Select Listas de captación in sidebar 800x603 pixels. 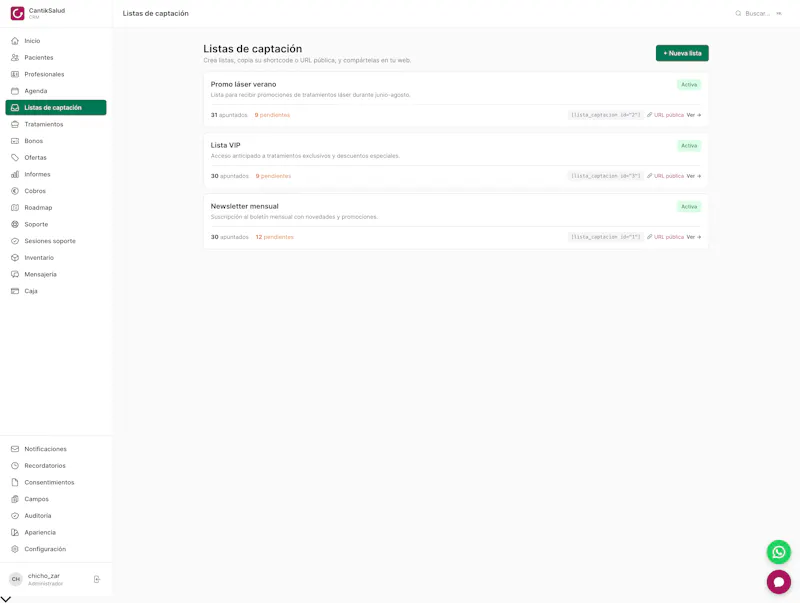click(56, 108)
